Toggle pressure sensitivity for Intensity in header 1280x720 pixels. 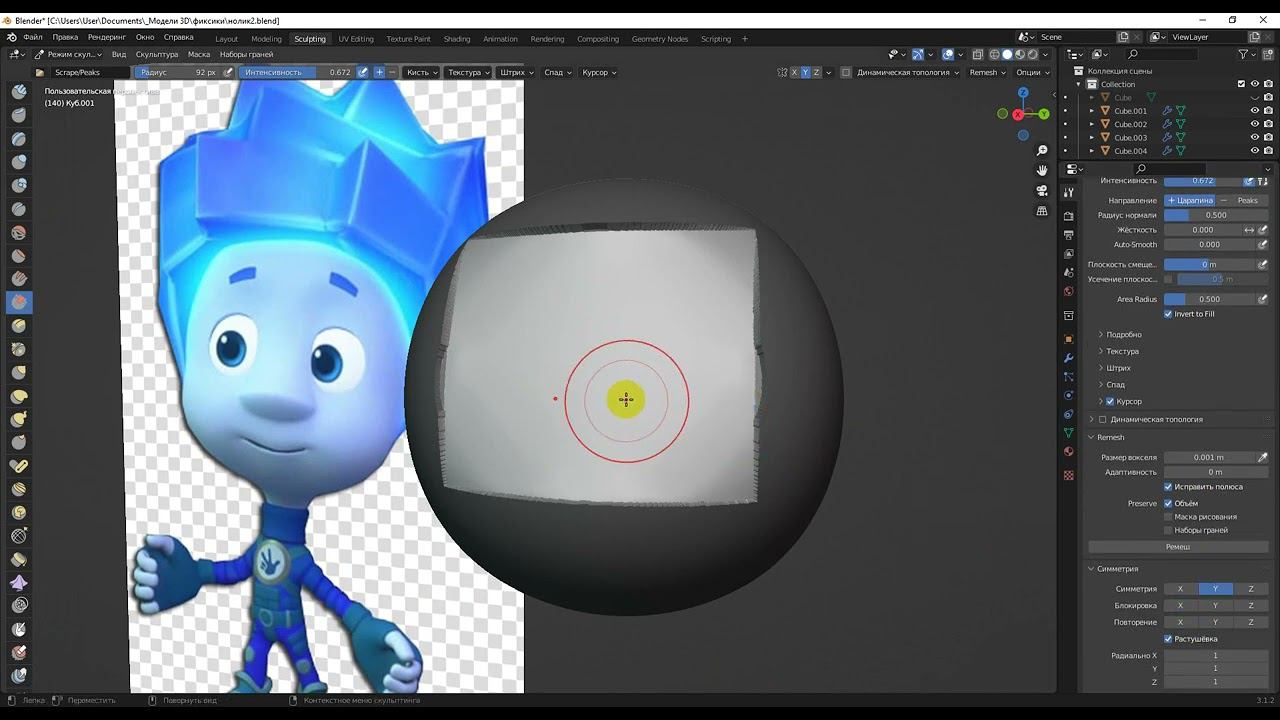[363, 72]
